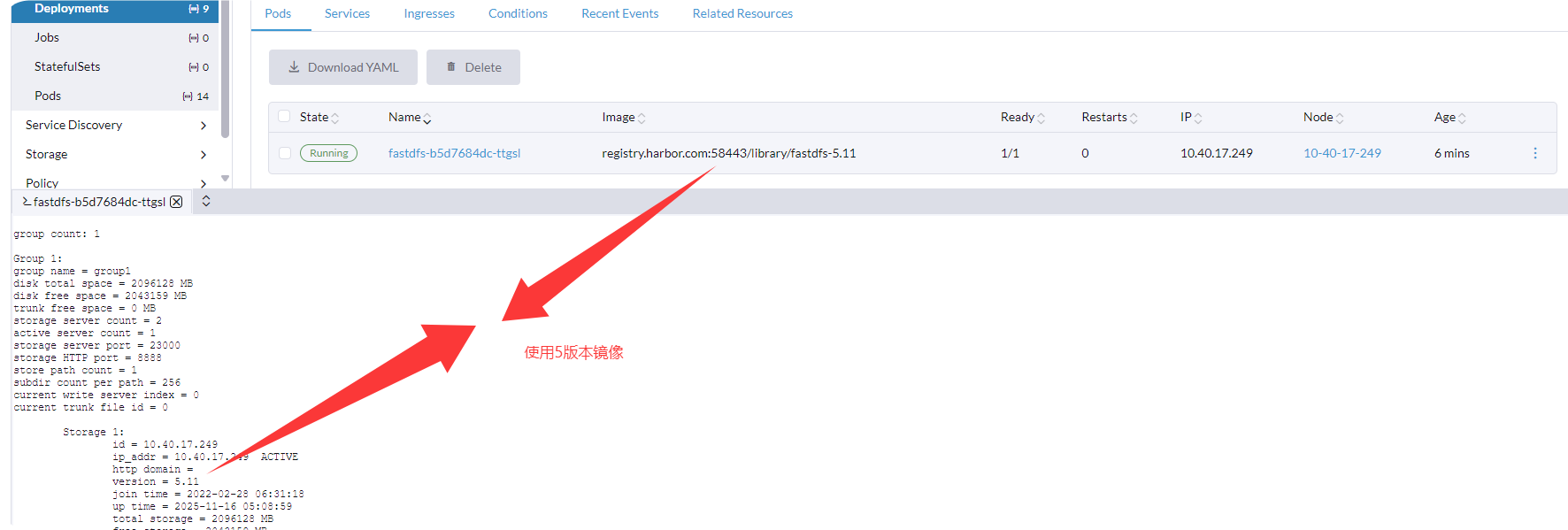Switch to the Recent Events tab
The width and height of the screenshot is (1568, 530).
619,13
